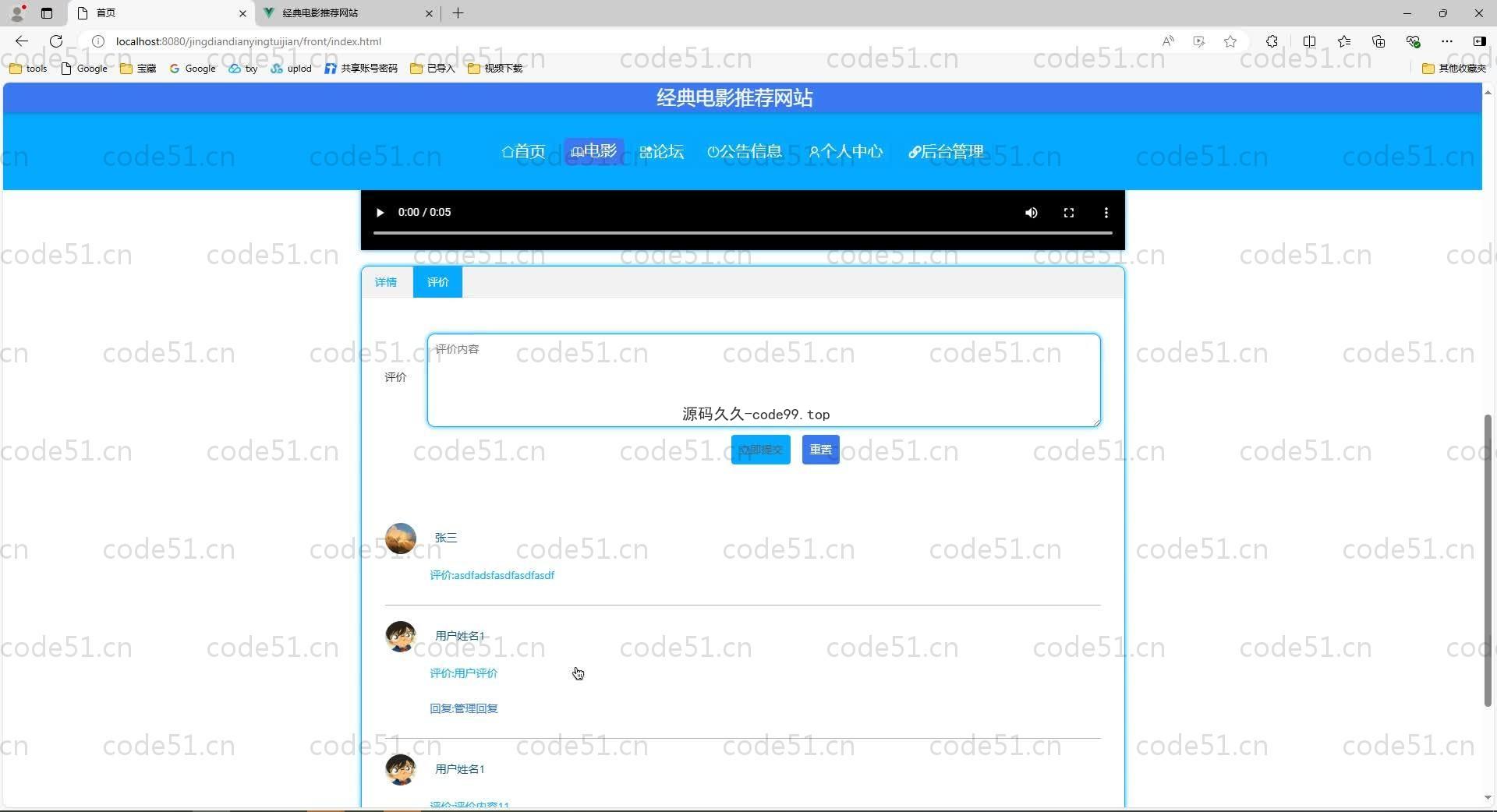
Task: Go to 首页 in navigation
Action: click(x=523, y=151)
